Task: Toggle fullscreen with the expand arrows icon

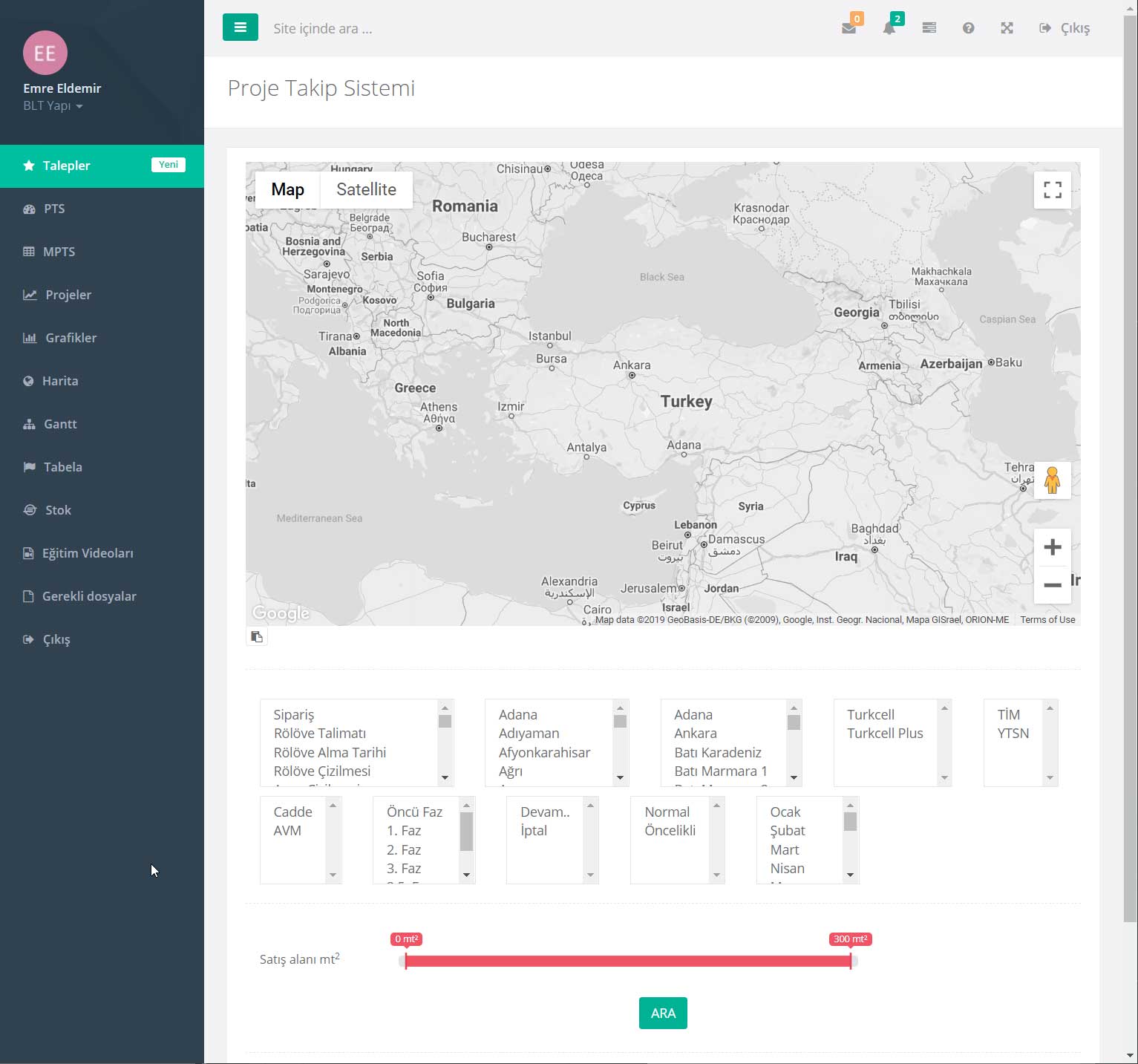Action: point(1007,28)
